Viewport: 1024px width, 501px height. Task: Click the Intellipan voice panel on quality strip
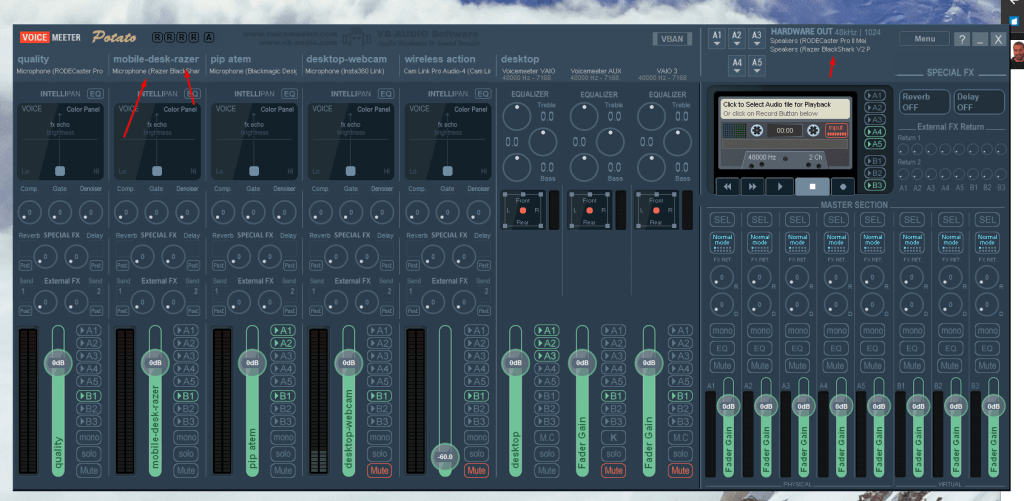tap(59, 141)
